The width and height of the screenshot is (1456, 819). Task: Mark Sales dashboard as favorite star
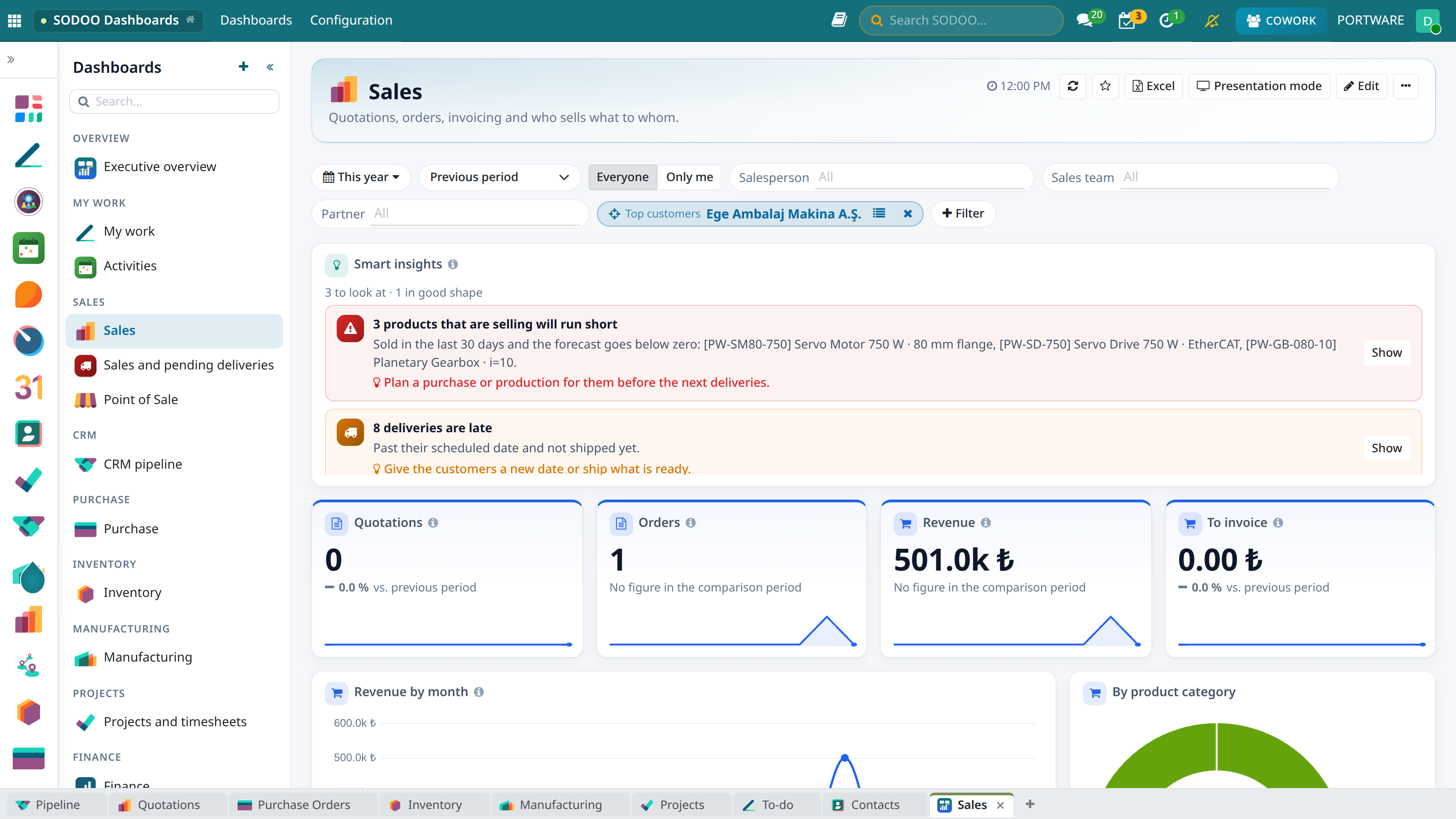point(1105,86)
